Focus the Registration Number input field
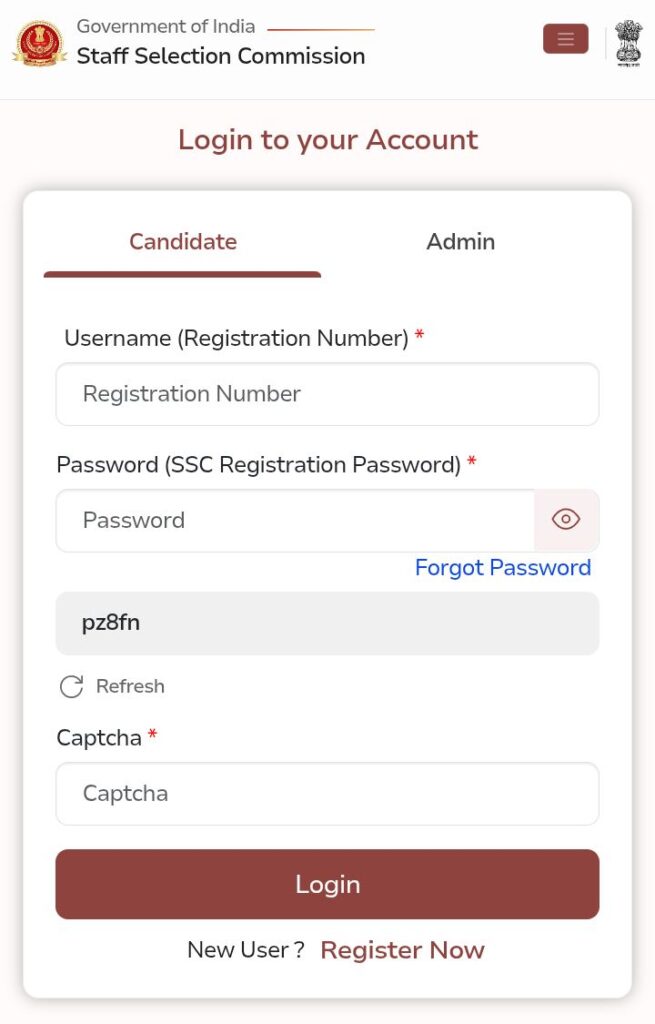Image resolution: width=655 pixels, height=1024 pixels. [327, 394]
